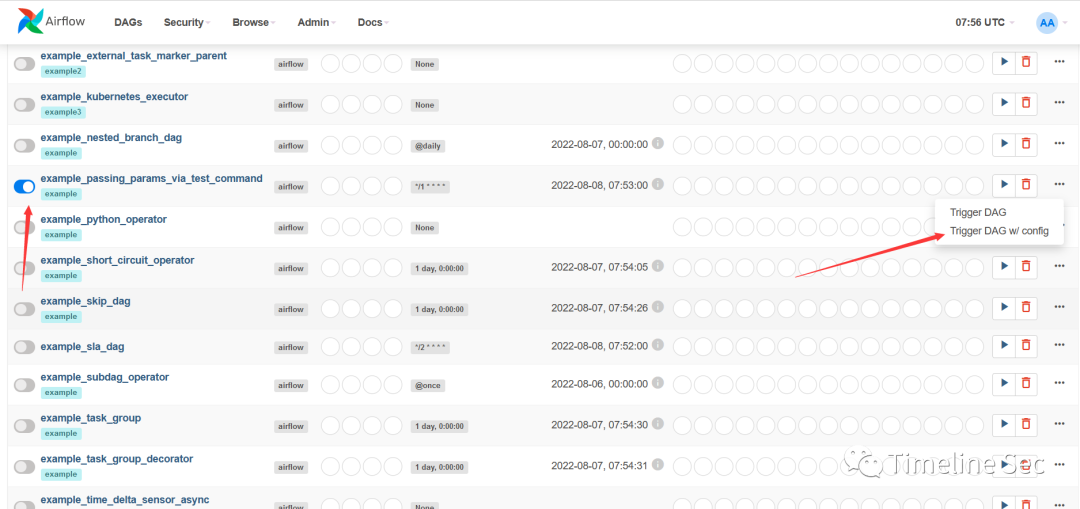The image size is (1080, 509).
Task: Open last run 2022-08-08, 07:53:00
Action: click(599, 185)
